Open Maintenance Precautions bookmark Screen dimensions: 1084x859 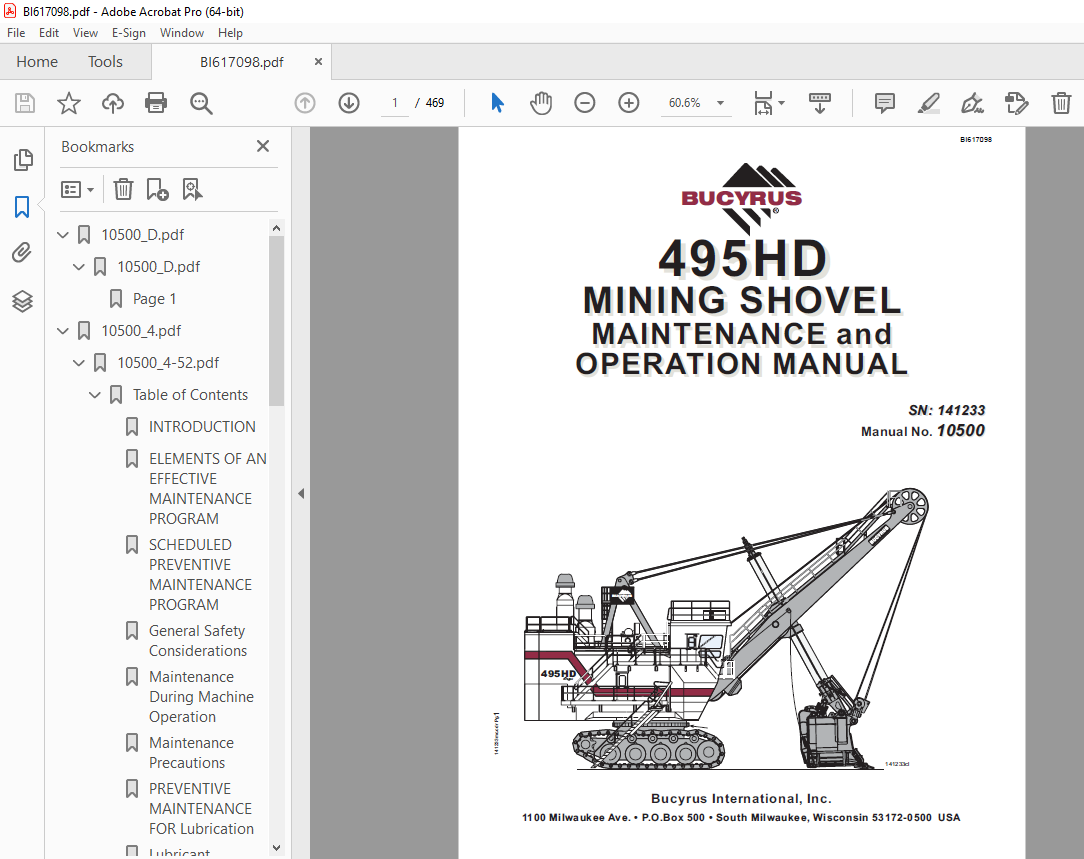tap(191, 753)
